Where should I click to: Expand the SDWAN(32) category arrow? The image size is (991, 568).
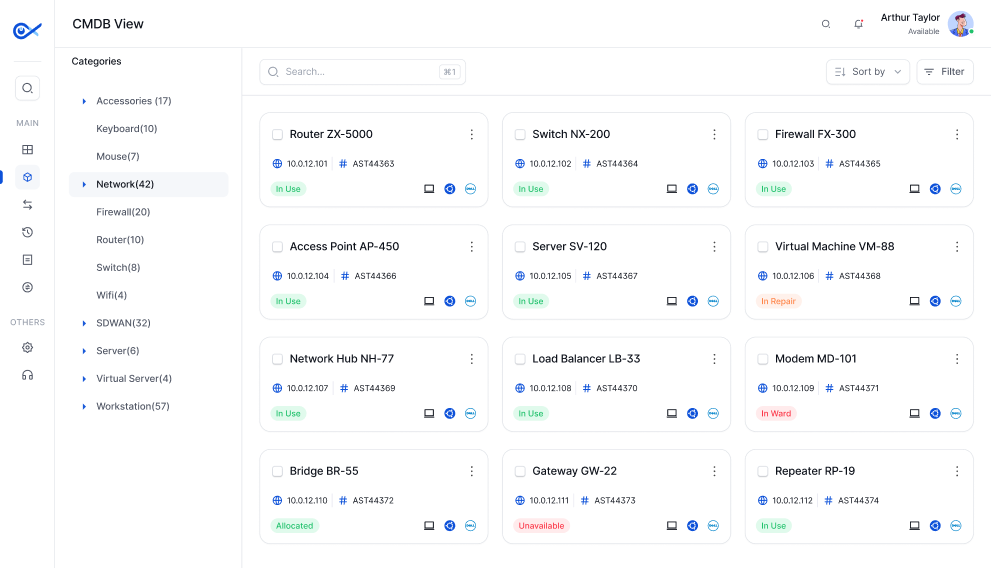pyautogui.click(x=84, y=323)
